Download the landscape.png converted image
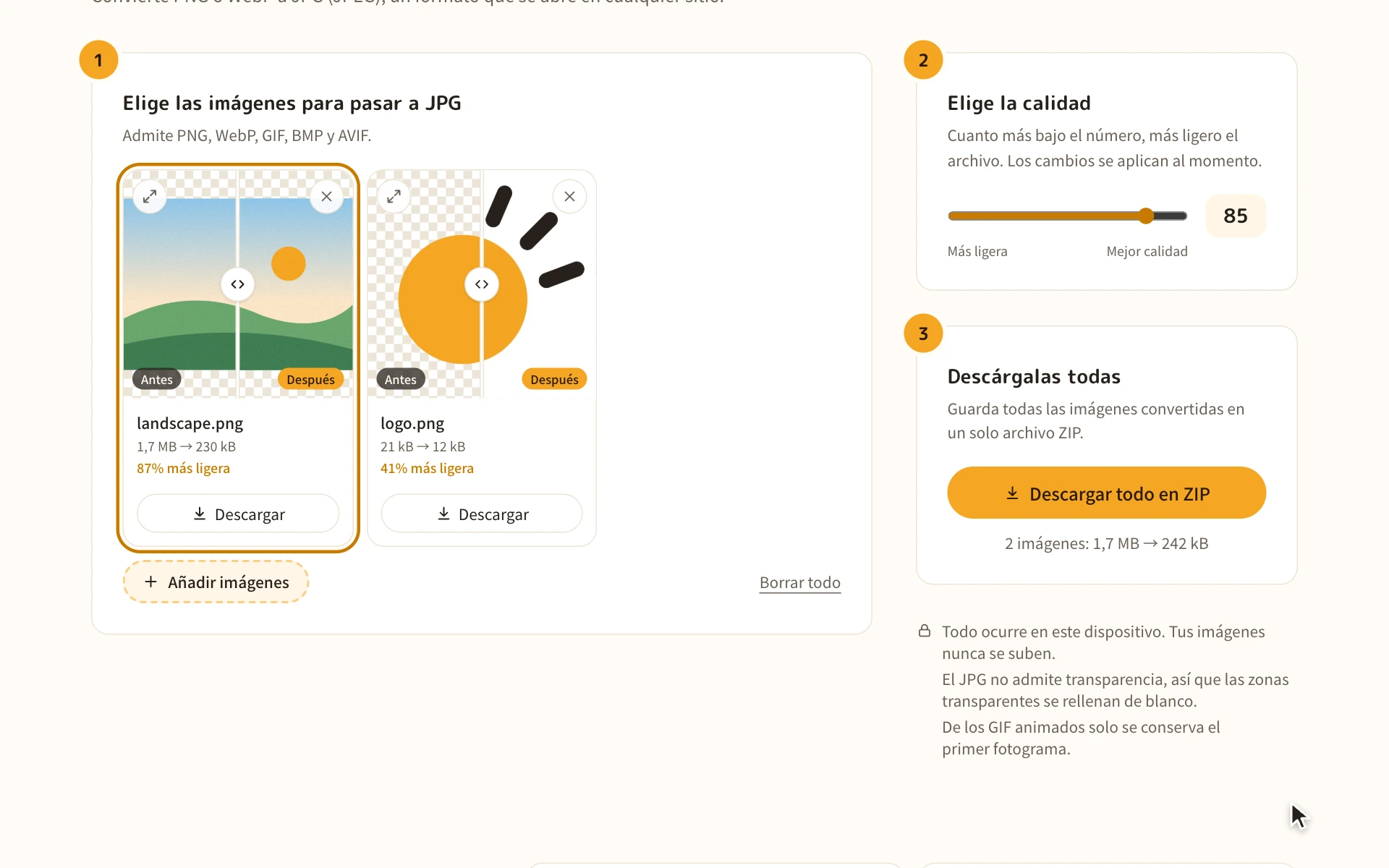This screenshot has height=868, width=1389. (238, 514)
